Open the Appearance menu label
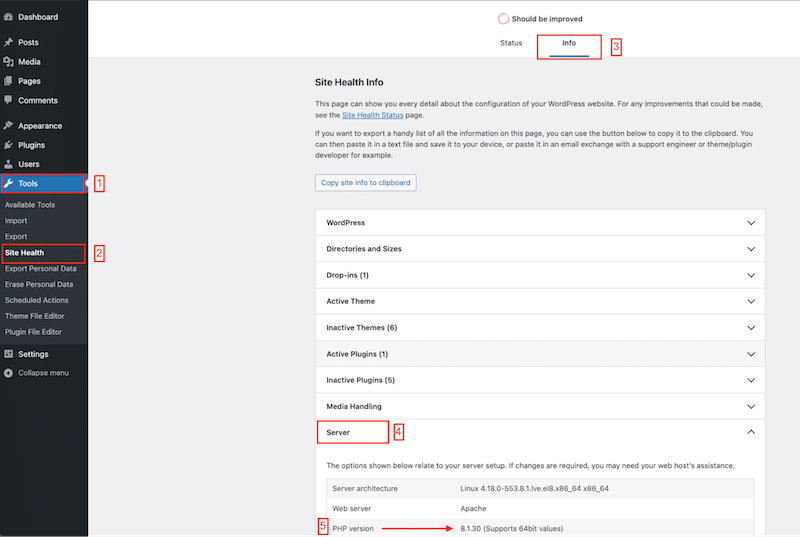This screenshot has width=800, height=537. [40, 126]
